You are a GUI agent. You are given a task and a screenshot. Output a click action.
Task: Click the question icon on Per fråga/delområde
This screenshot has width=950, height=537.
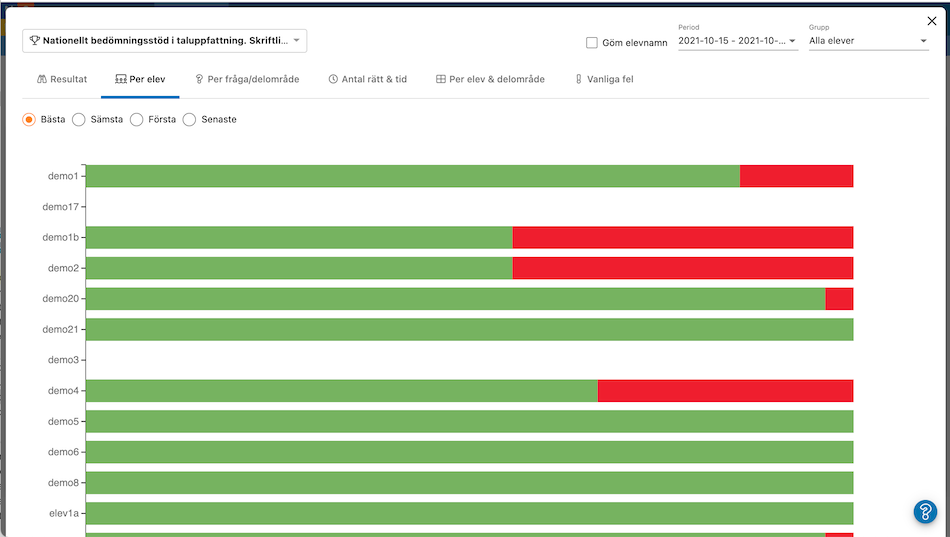tap(199, 79)
